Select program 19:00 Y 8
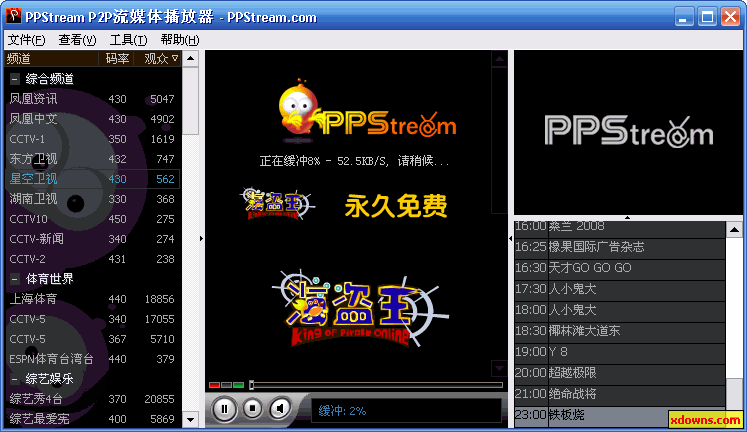 pos(620,352)
